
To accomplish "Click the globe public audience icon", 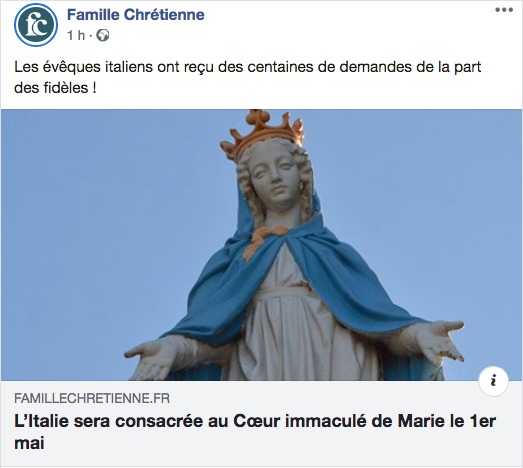I will pyautogui.click(x=103, y=35).
